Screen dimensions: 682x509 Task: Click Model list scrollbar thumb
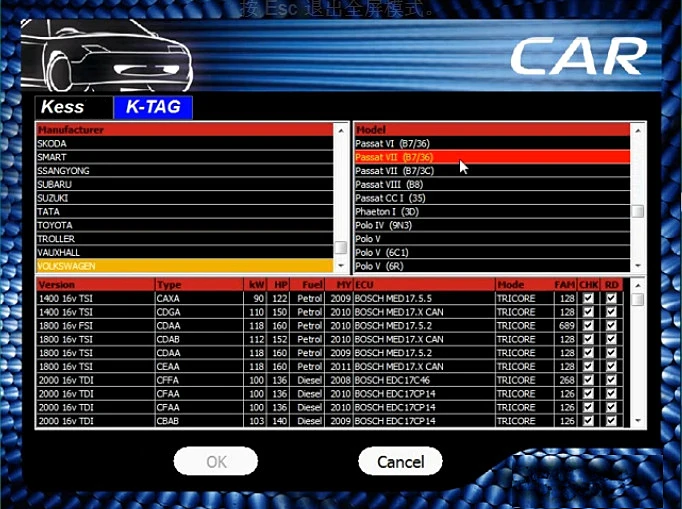pos(638,211)
